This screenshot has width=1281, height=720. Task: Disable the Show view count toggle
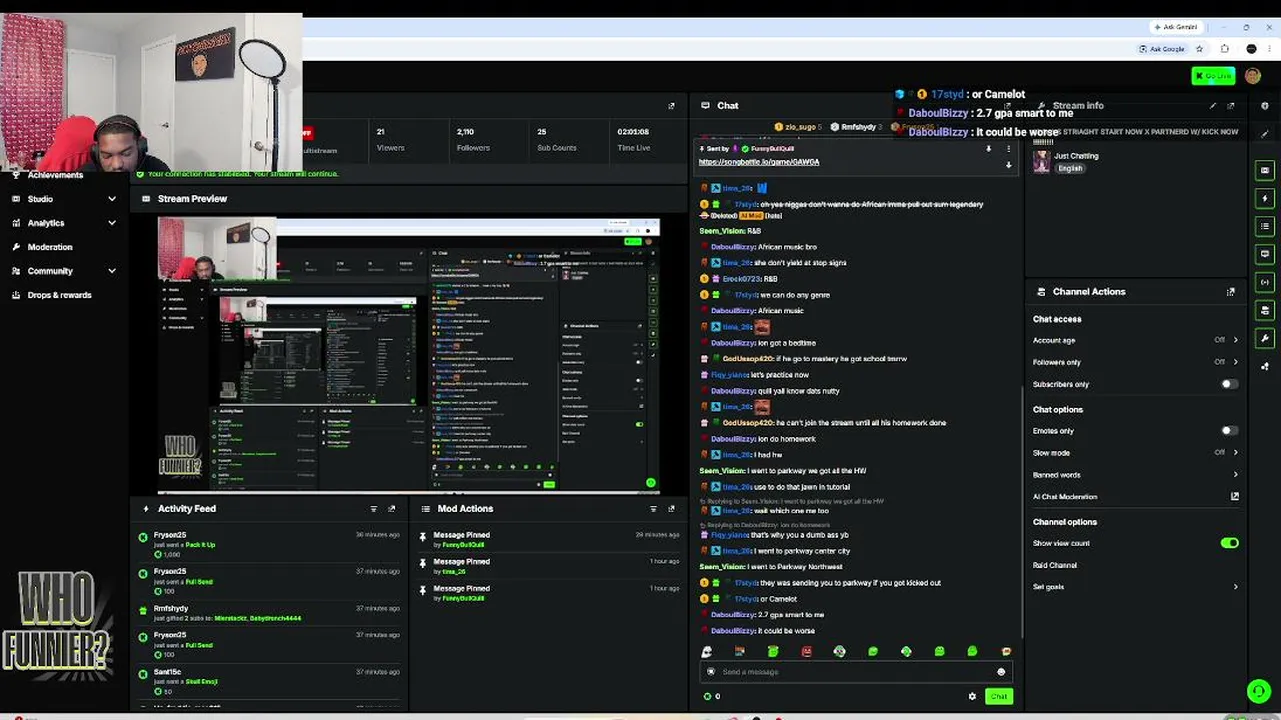[1229, 543]
